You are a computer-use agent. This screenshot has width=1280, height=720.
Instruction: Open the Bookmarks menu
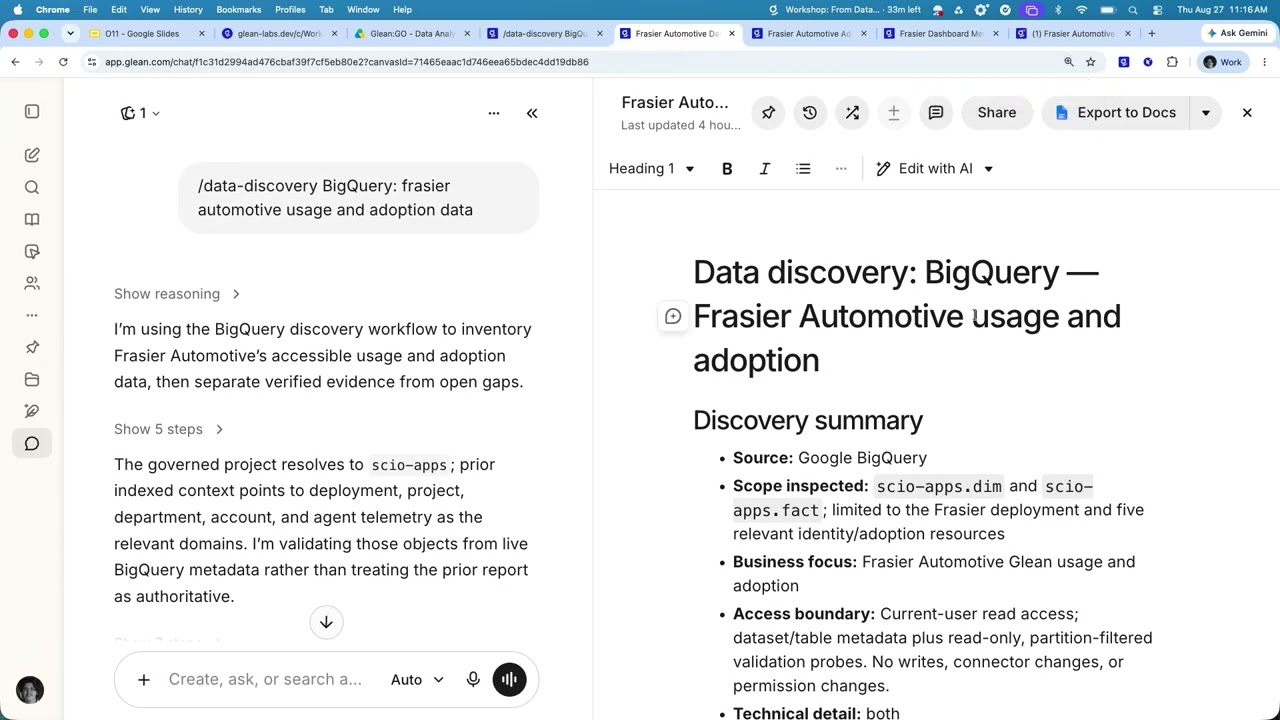point(238,10)
